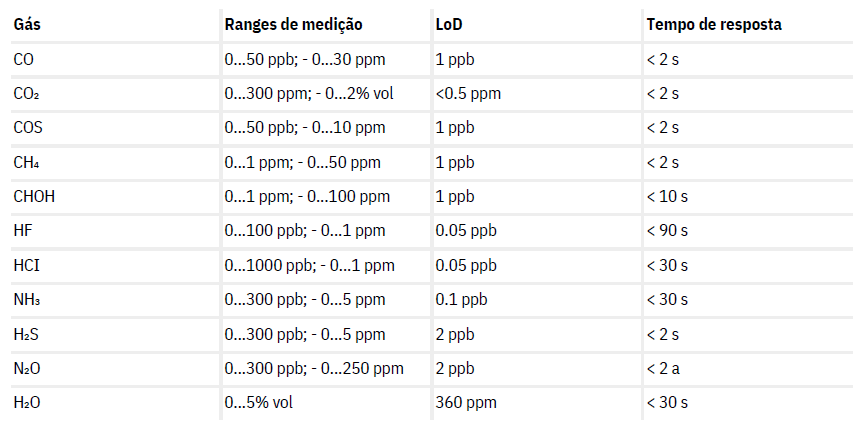
Task: Click the HCI row label
Action: (26, 265)
